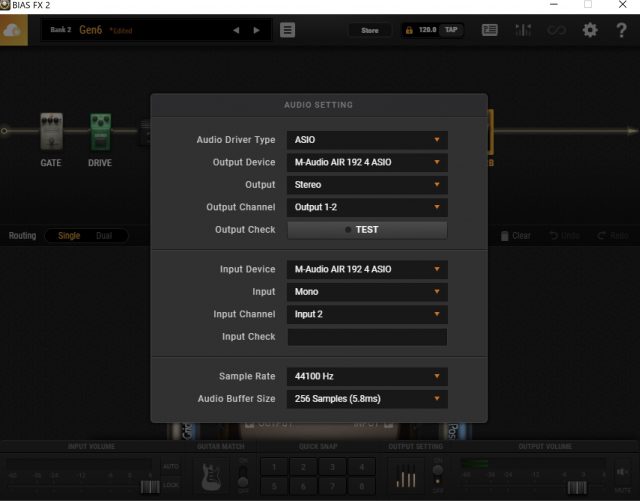Select Quick Snap slot 6
Viewport: 640px width, 501px height.
point(303,486)
